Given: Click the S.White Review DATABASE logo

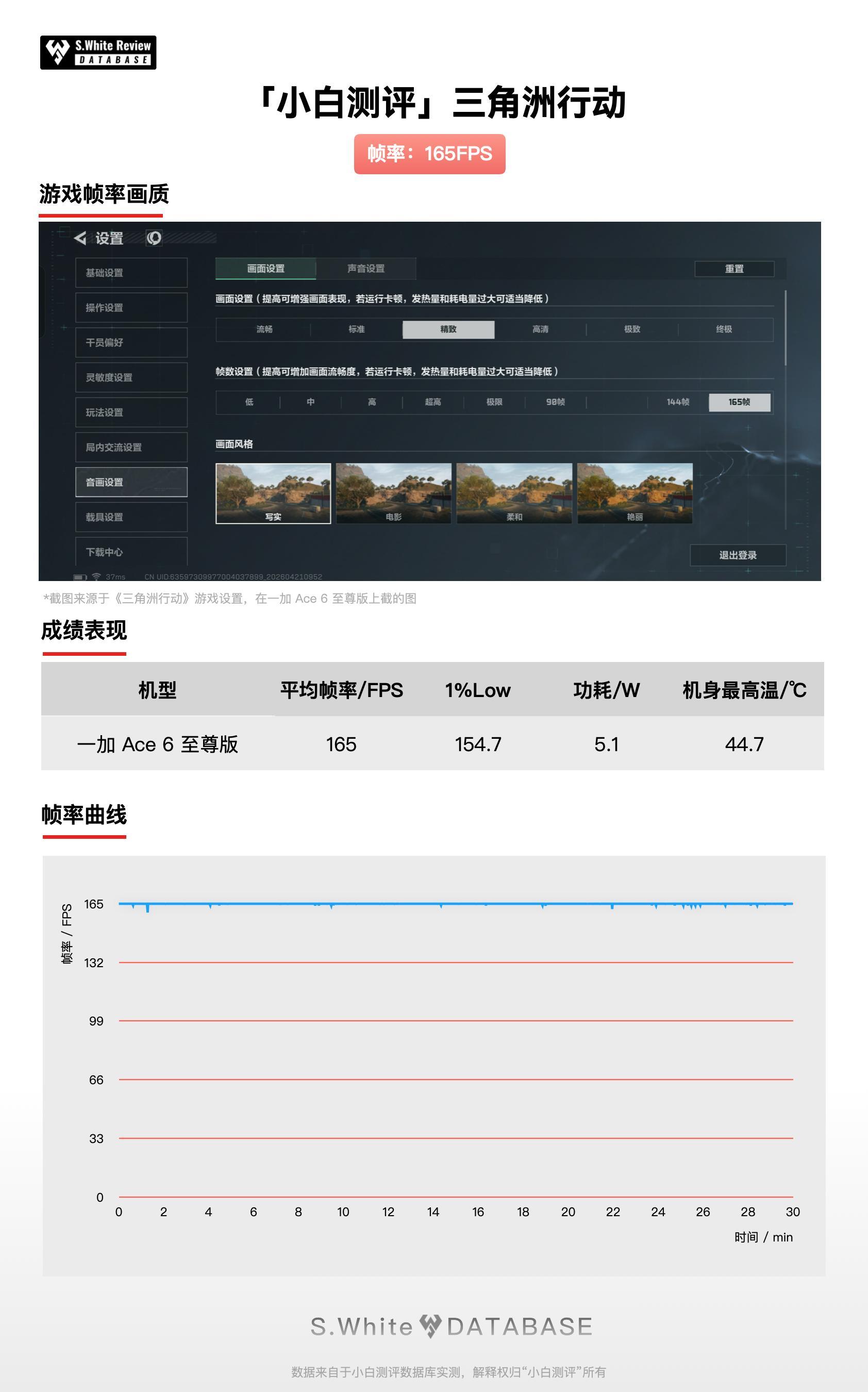Looking at the screenshot, I should pyautogui.click(x=98, y=52).
